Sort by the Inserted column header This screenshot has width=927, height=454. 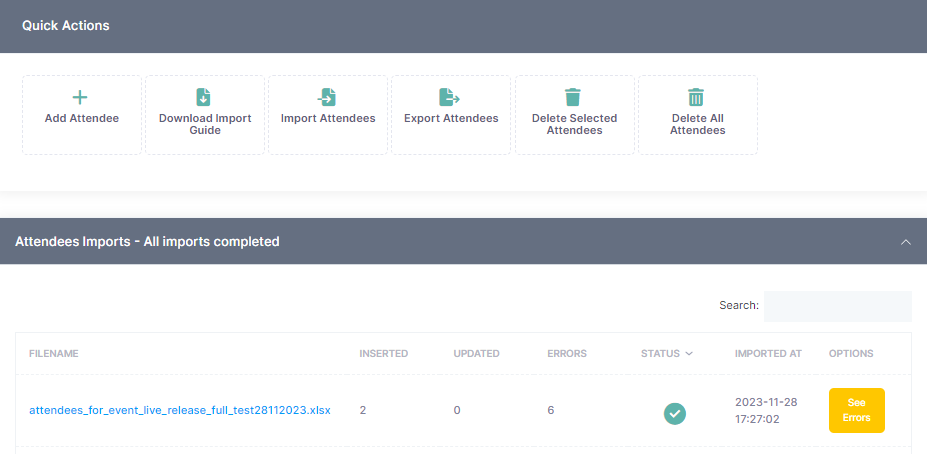(383, 354)
